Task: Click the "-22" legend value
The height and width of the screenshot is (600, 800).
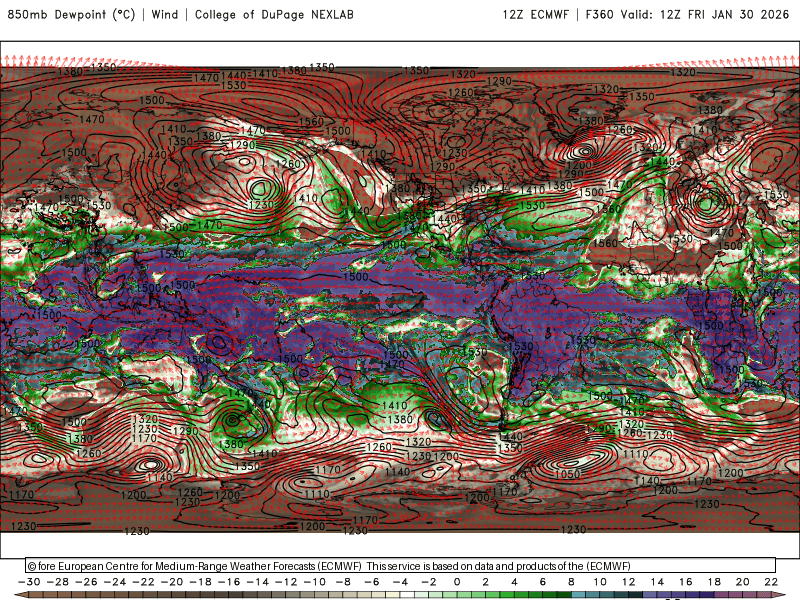Action: tap(143, 582)
